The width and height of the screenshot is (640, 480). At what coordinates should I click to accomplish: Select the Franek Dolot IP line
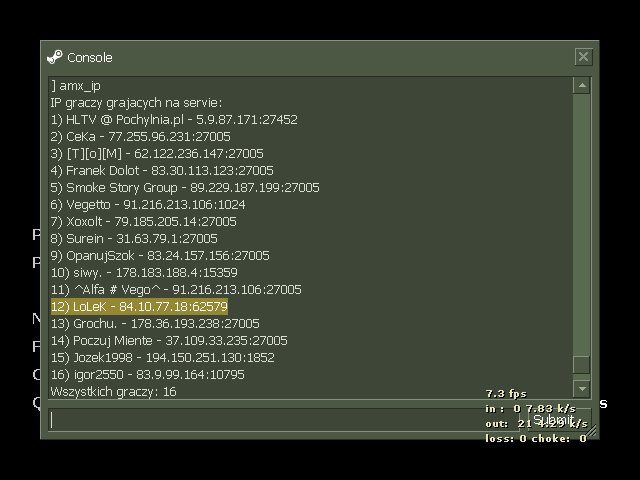click(x=162, y=170)
